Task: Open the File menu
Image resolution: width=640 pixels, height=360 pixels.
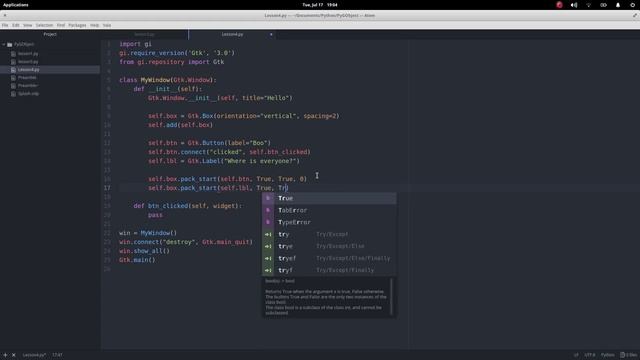Action: click(5, 25)
